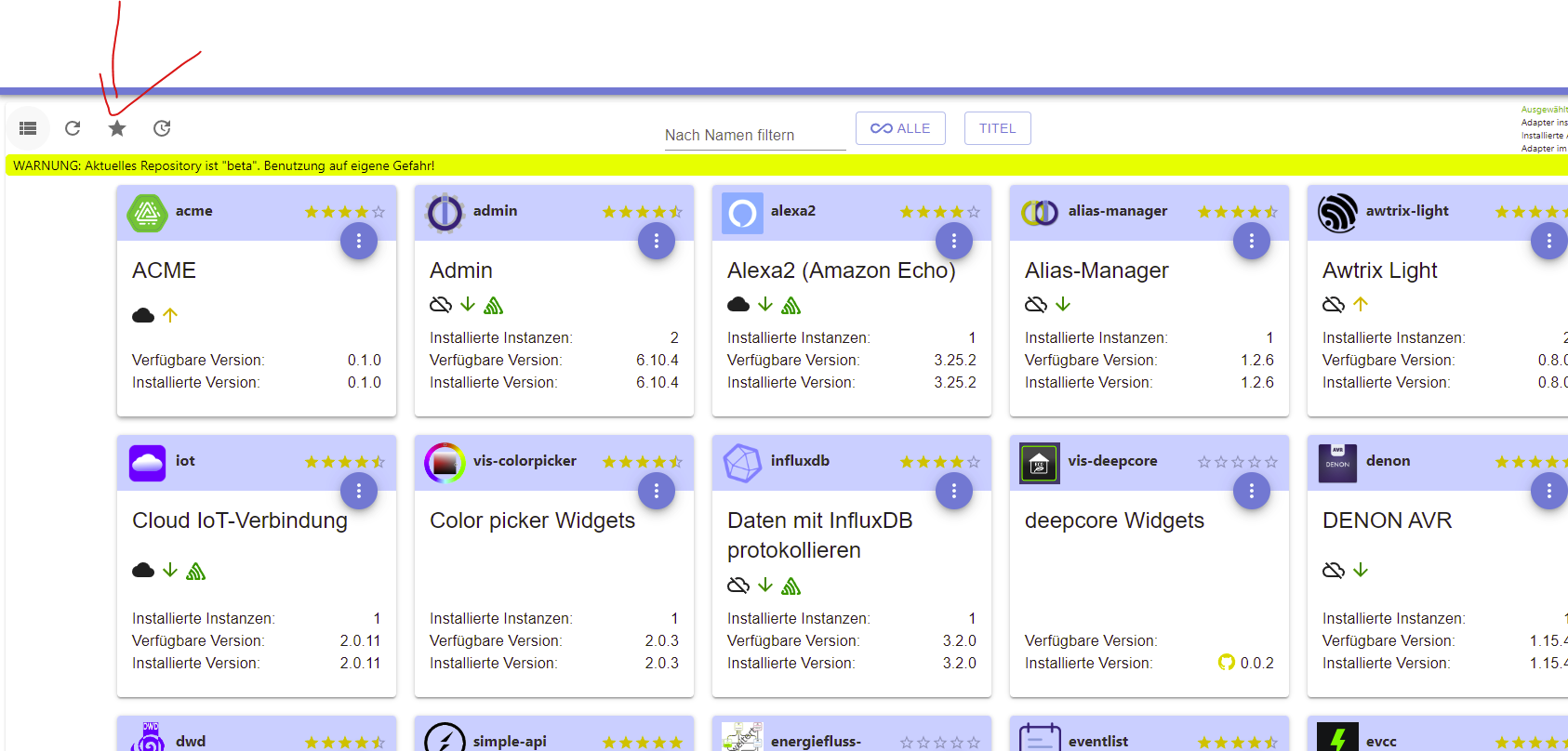
Task: Click the star rating on the admin card
Action: coord(643,212)
